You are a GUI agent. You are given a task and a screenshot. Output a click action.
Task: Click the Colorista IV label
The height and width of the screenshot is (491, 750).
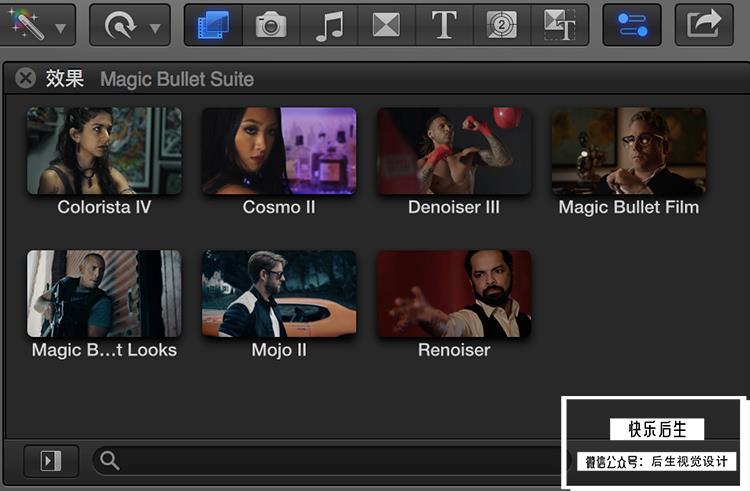click(x=104, y=207)
